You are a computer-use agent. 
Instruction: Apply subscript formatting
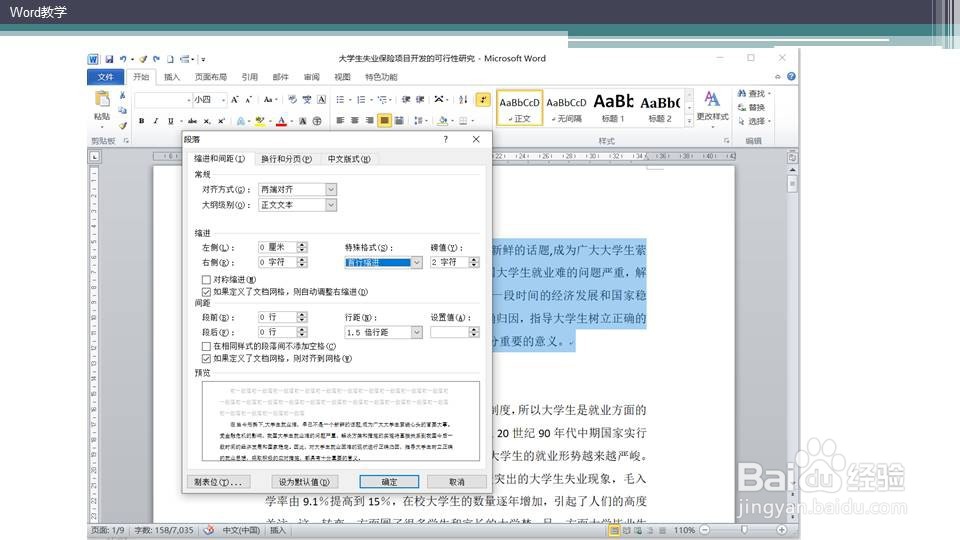[207, 121]
